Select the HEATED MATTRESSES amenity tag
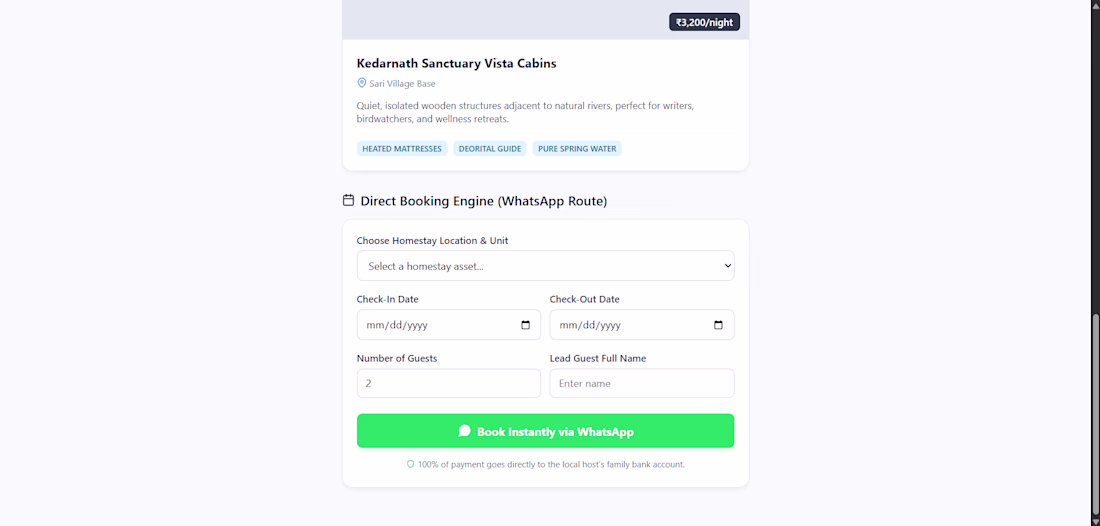Image resolution: width=1100 pixels, height=526 pixels. [x=402, y=149]
